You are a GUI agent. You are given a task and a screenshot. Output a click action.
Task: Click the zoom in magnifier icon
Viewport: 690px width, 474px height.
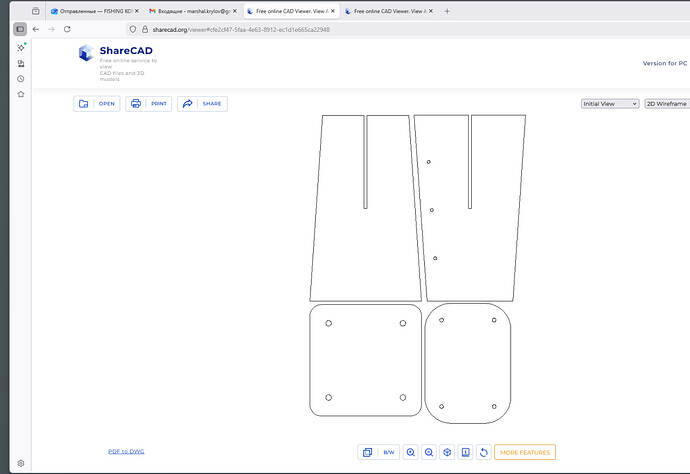coord(411,453)
